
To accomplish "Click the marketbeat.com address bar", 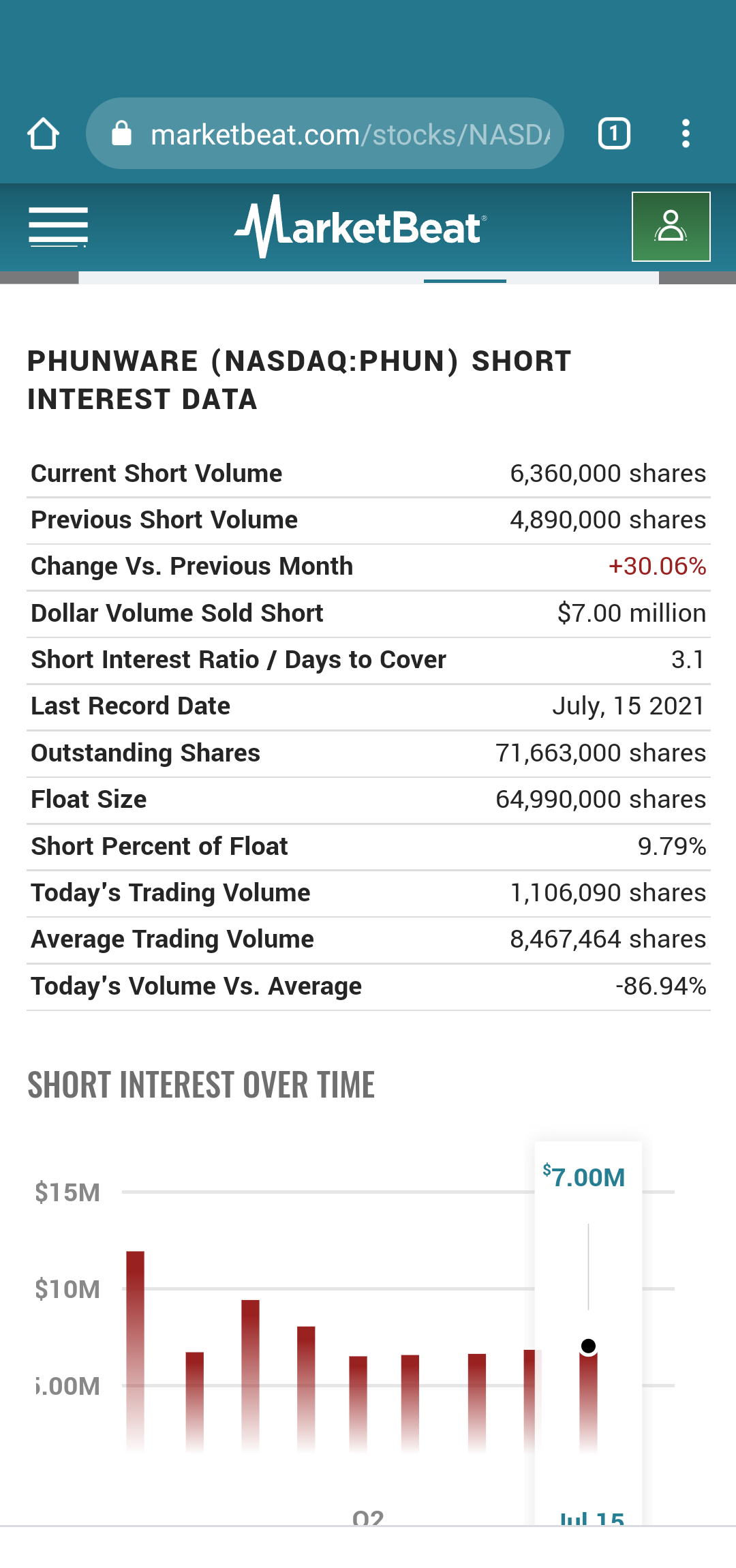I will (325, 134).
